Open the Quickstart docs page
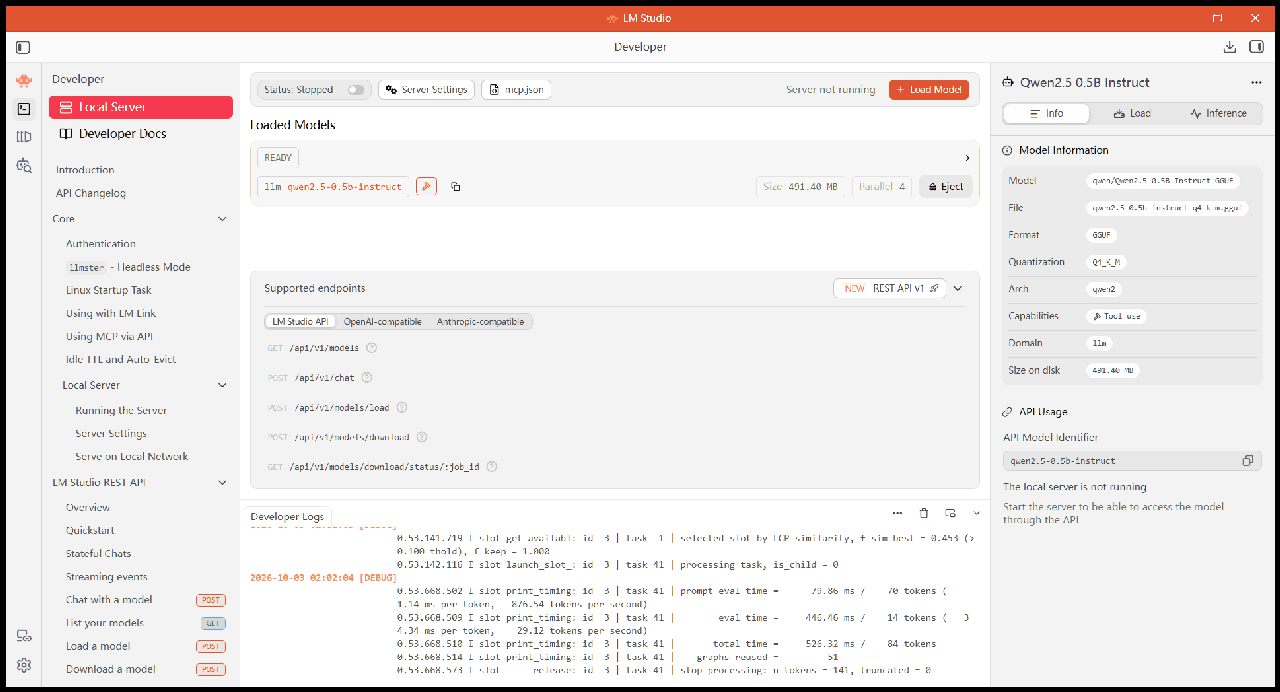The height and width of the screenshot is (692, 1280). tap(90, 531)
